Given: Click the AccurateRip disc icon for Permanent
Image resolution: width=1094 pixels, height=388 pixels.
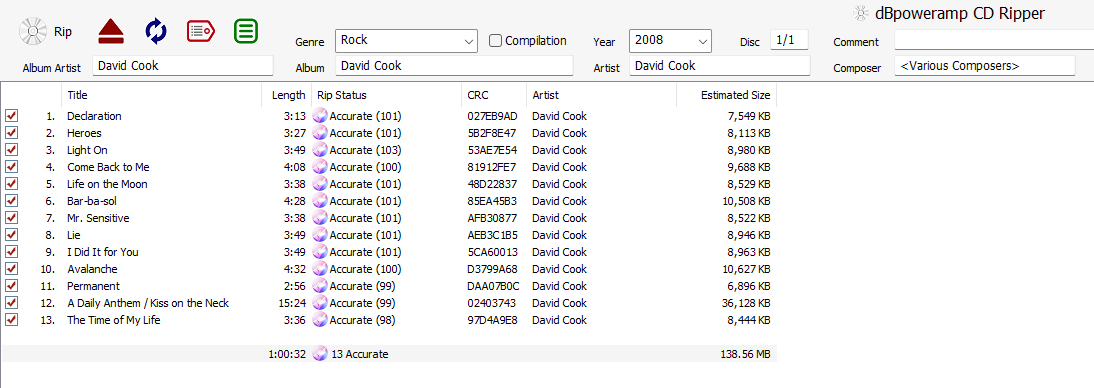Looking at the screenshot, I should pos(320,286).
